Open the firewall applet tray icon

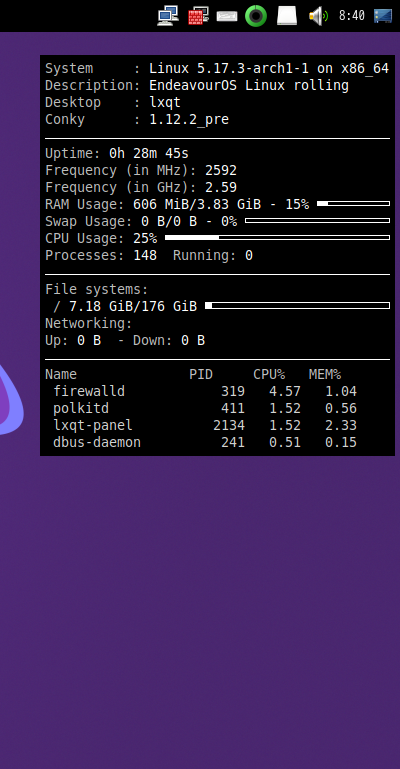tap(199, 16)
